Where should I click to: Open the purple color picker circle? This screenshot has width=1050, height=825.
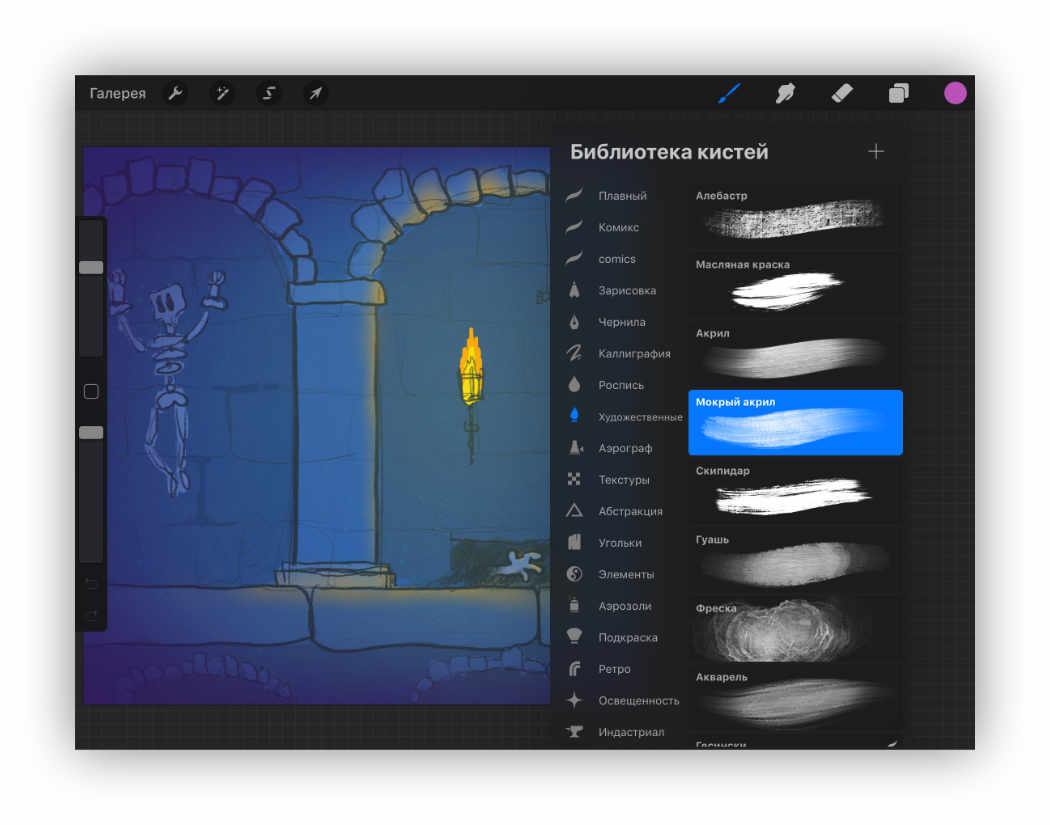pos(955,93)
